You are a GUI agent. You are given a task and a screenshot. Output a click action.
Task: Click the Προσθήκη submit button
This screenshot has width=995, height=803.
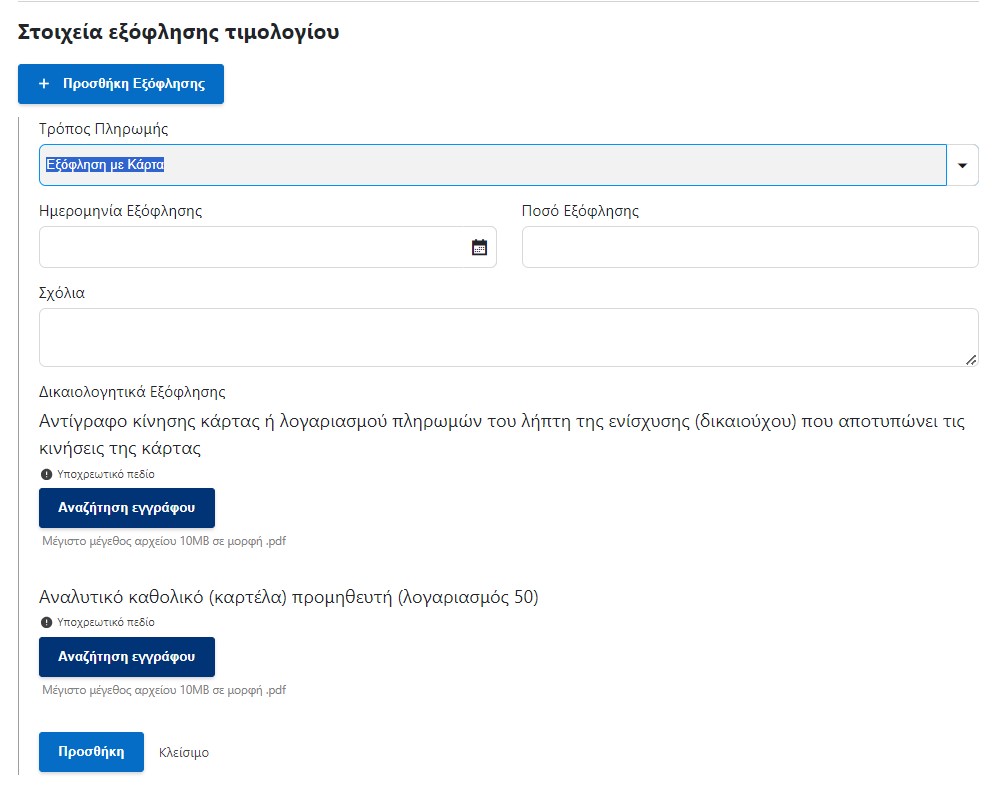click(91, 752)
